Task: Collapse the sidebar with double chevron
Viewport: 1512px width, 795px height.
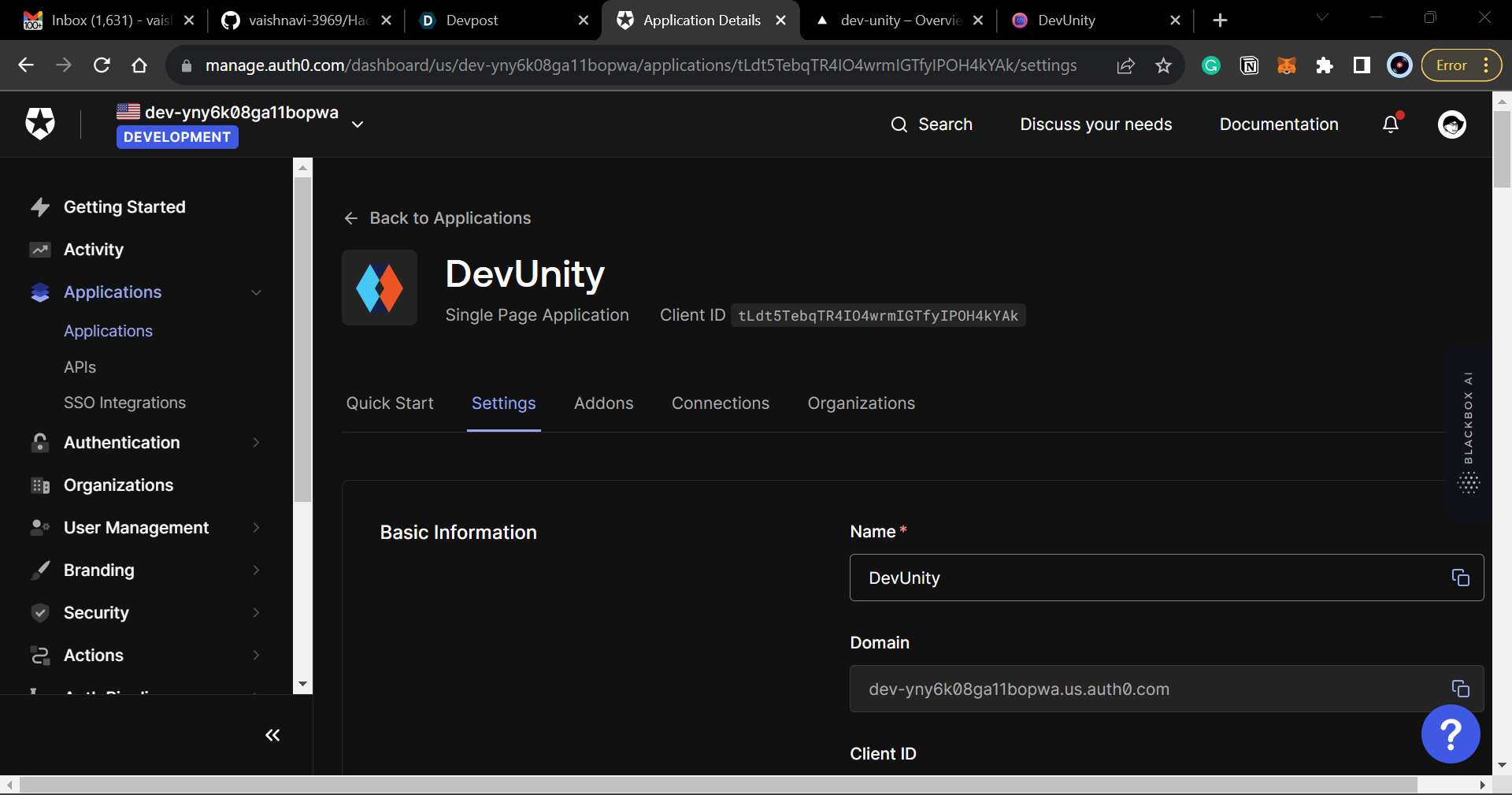Action: 272,735
